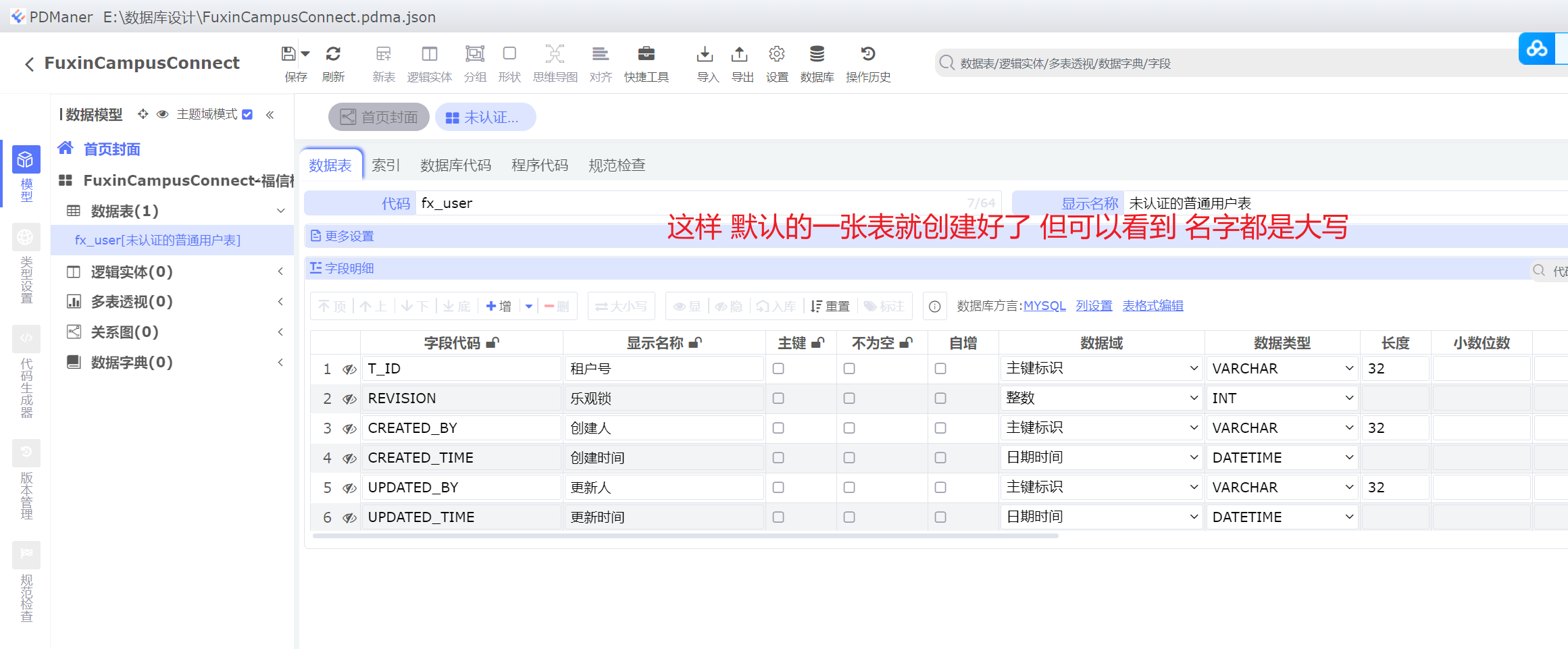The width and height of the screenshot is (1568, 649).
Task: Refresh the project via 刷新 icon
Action: pos(333,54)
